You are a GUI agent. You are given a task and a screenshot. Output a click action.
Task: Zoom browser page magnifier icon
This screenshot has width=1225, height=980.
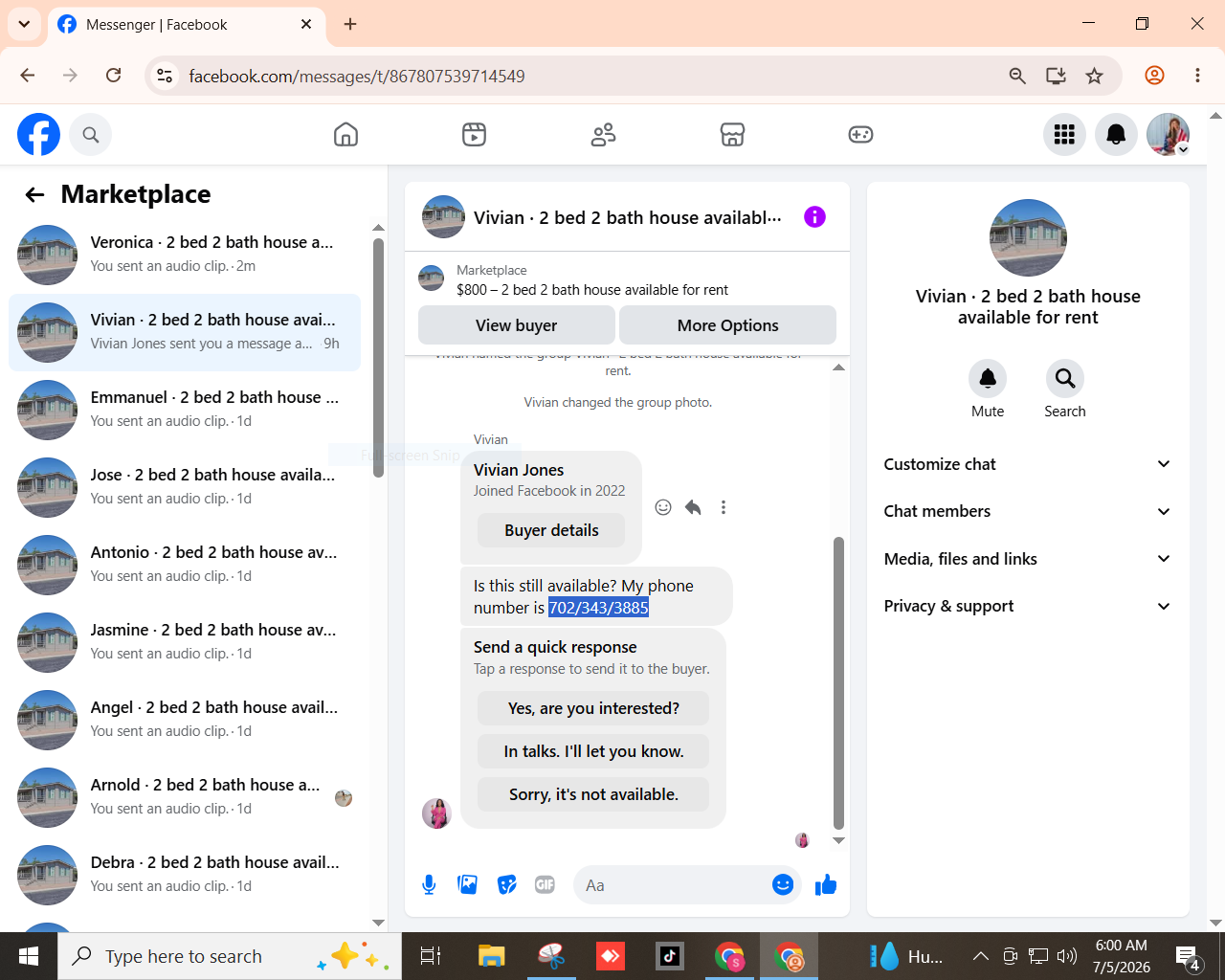click(x=1017, y=76)
